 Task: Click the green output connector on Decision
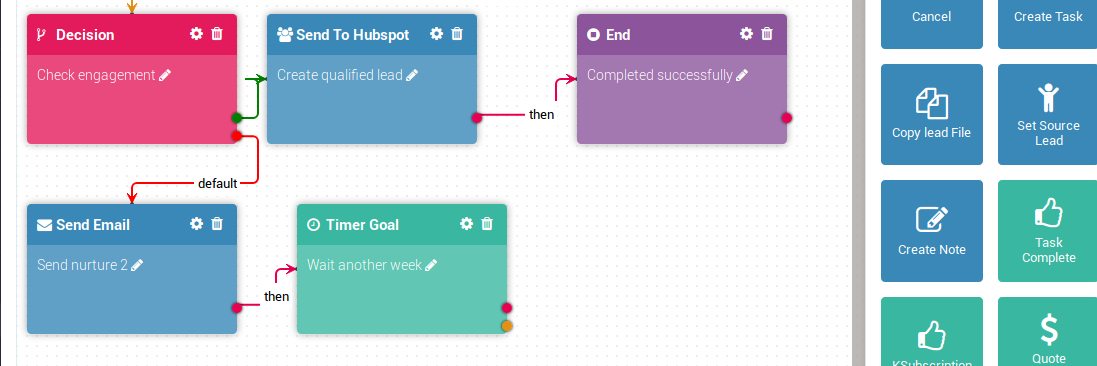tap(236, 118)
